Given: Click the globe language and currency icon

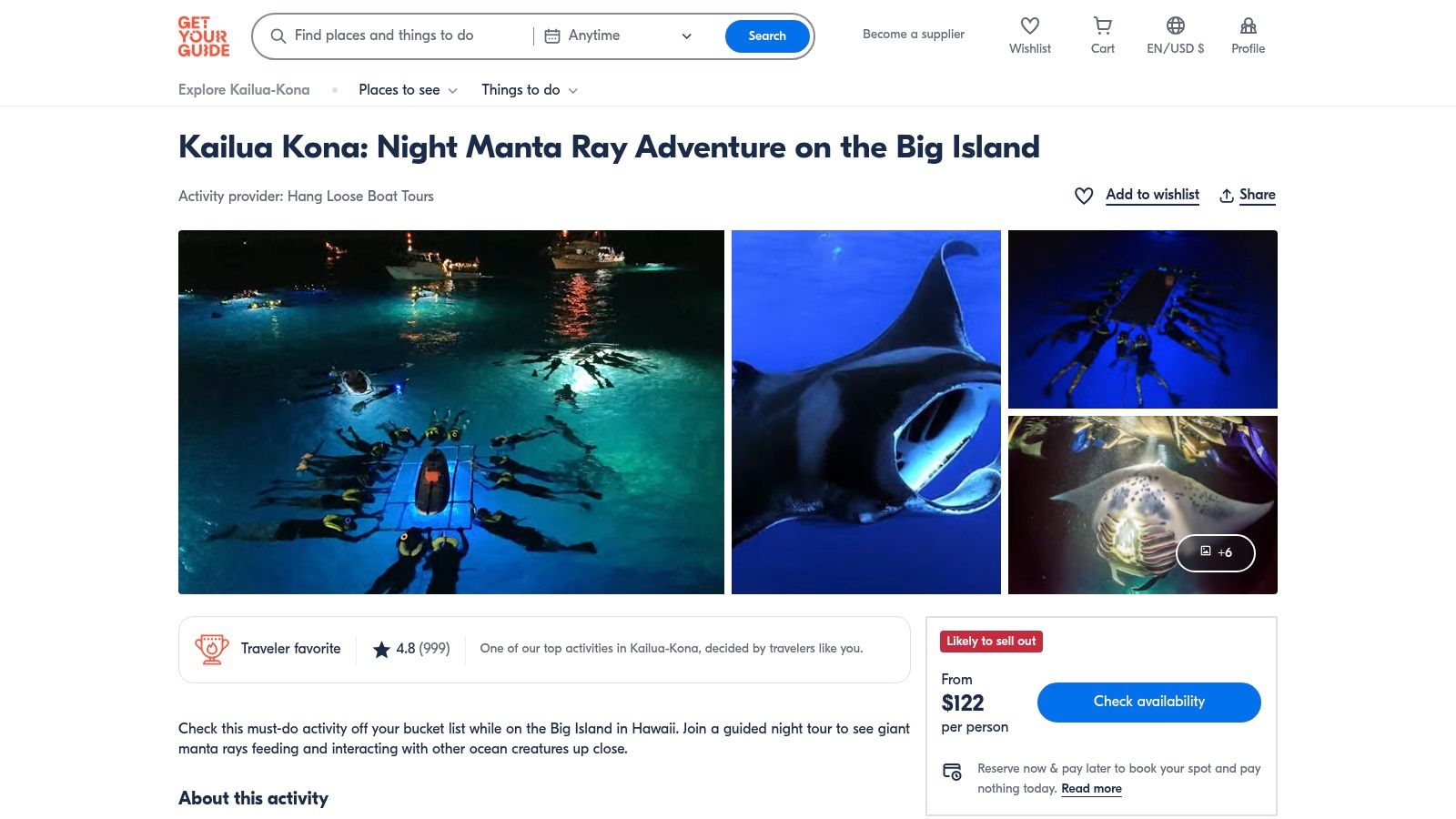Looking at the screenshot, I should [1175, 26].
